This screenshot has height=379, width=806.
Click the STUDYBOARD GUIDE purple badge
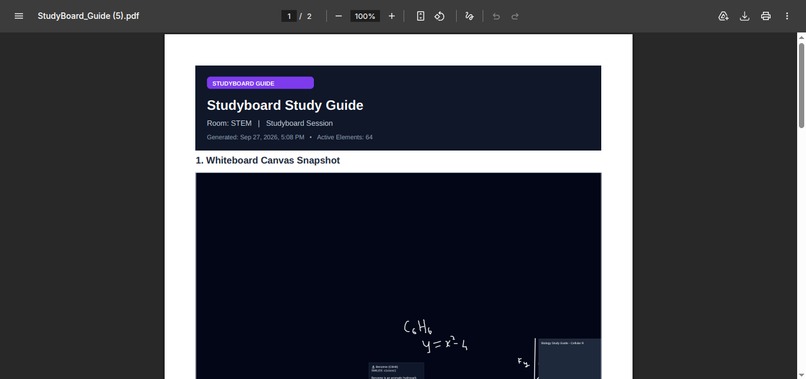point(260,83)
